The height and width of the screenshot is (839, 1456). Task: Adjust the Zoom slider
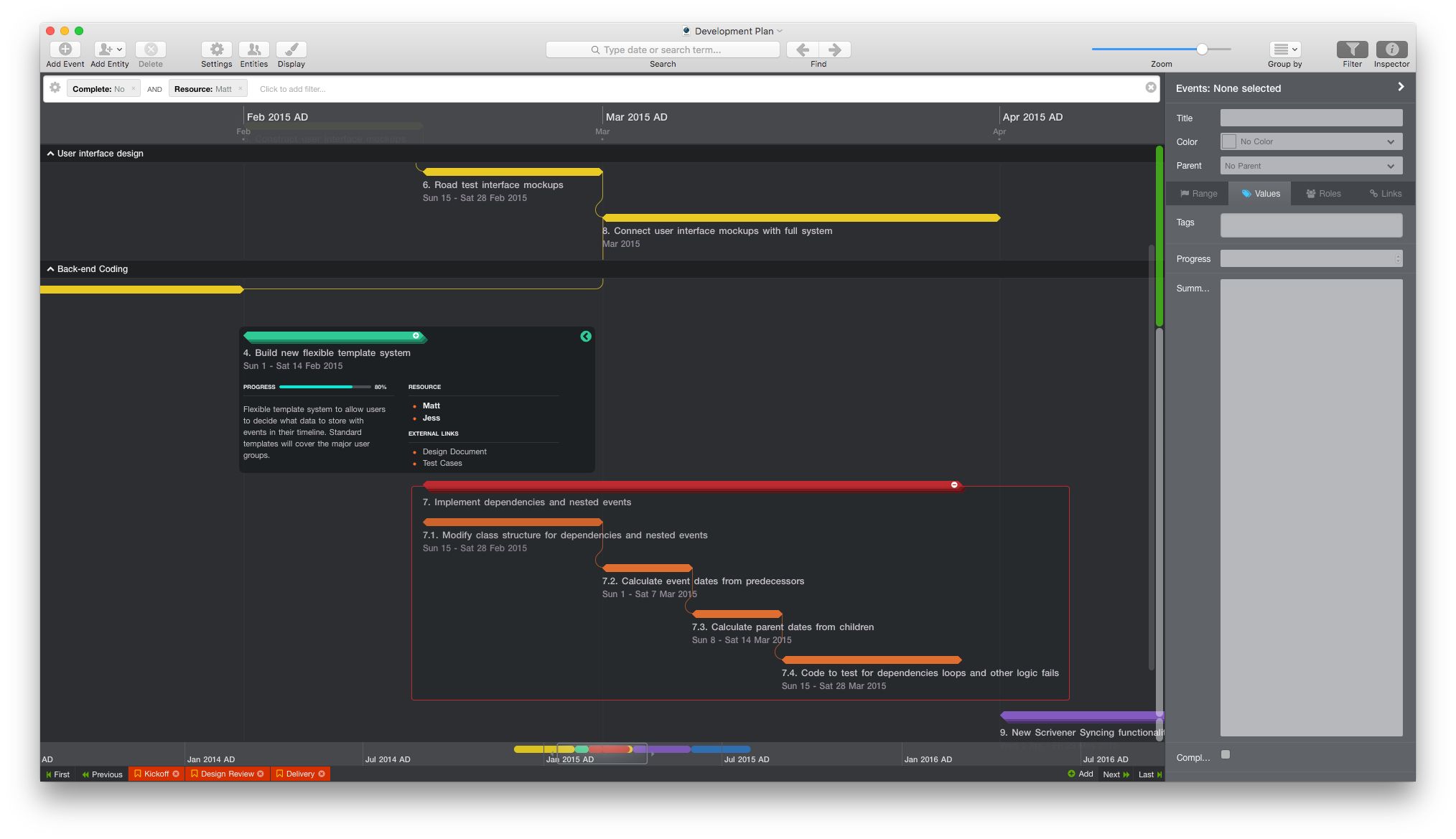pyautogui.click(x=1202, y=50)
